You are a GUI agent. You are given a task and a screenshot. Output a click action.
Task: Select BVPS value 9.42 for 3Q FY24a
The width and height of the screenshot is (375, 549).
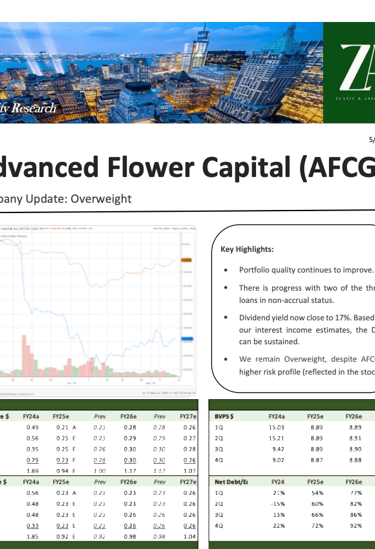click(279, 449)
